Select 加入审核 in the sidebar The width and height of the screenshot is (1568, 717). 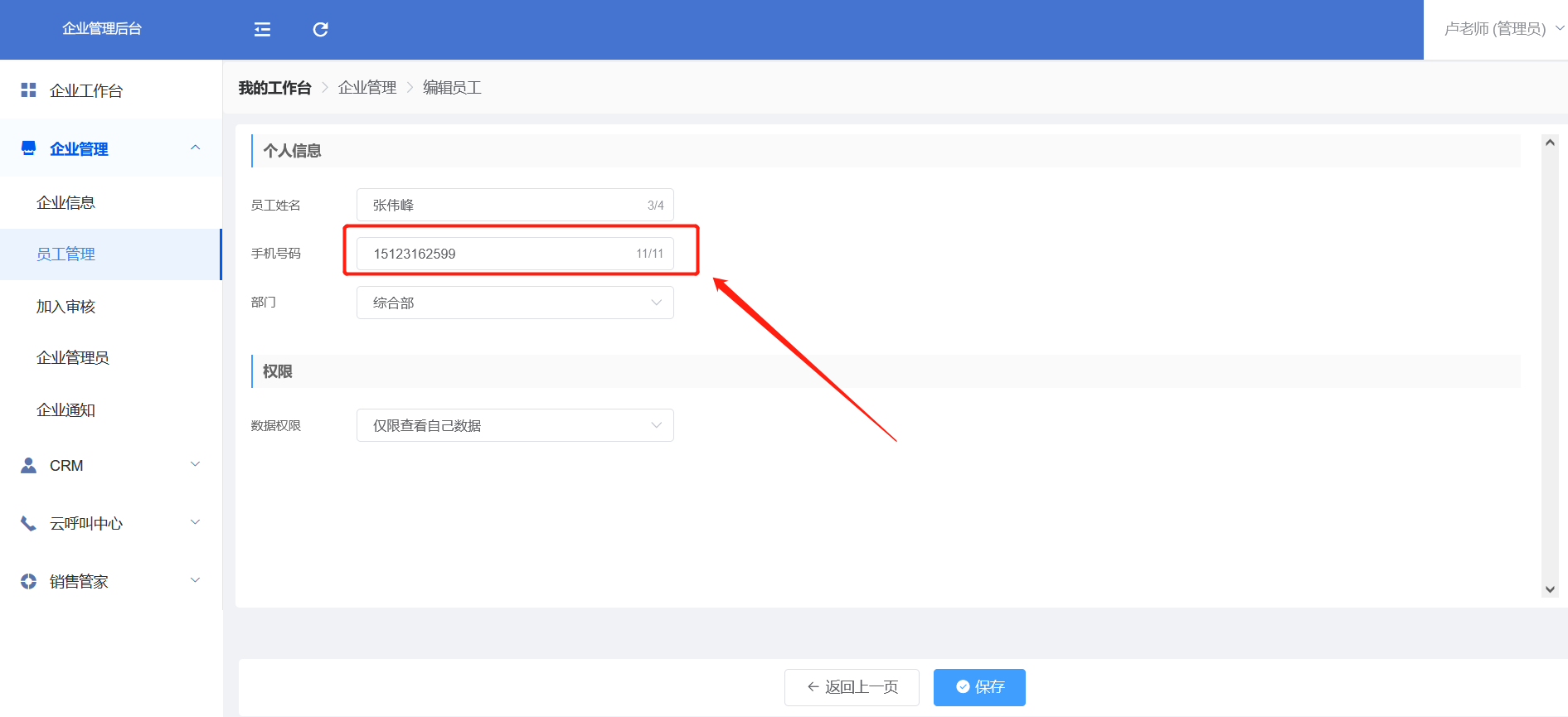coord(66,307)
